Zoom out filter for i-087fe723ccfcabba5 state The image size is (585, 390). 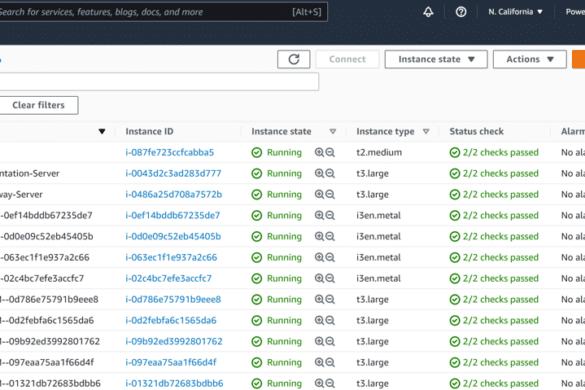point(330,152)
